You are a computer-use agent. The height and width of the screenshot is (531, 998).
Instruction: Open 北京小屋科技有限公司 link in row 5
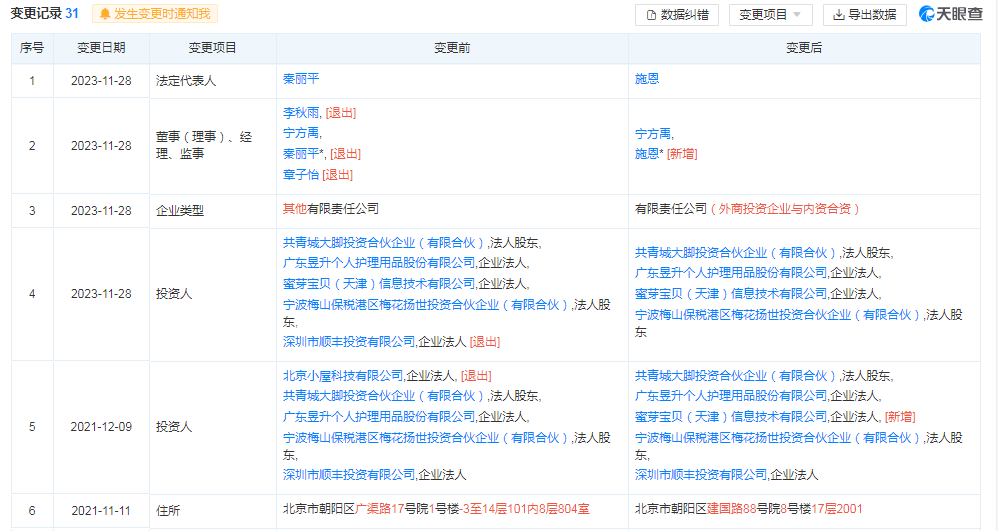343,376
